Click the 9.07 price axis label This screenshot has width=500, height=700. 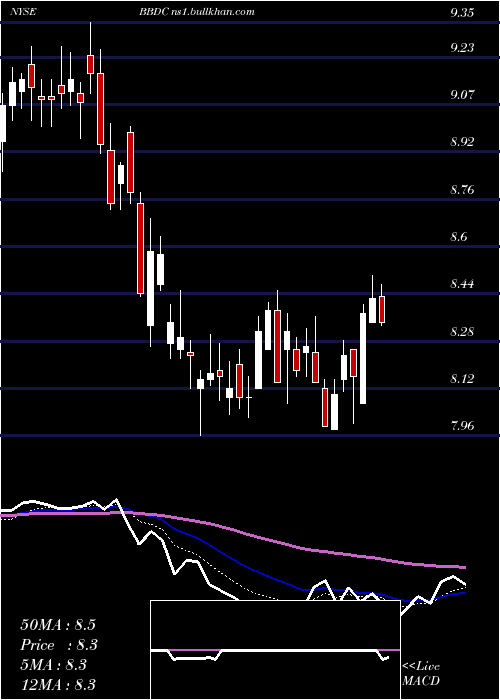point(462,95)
